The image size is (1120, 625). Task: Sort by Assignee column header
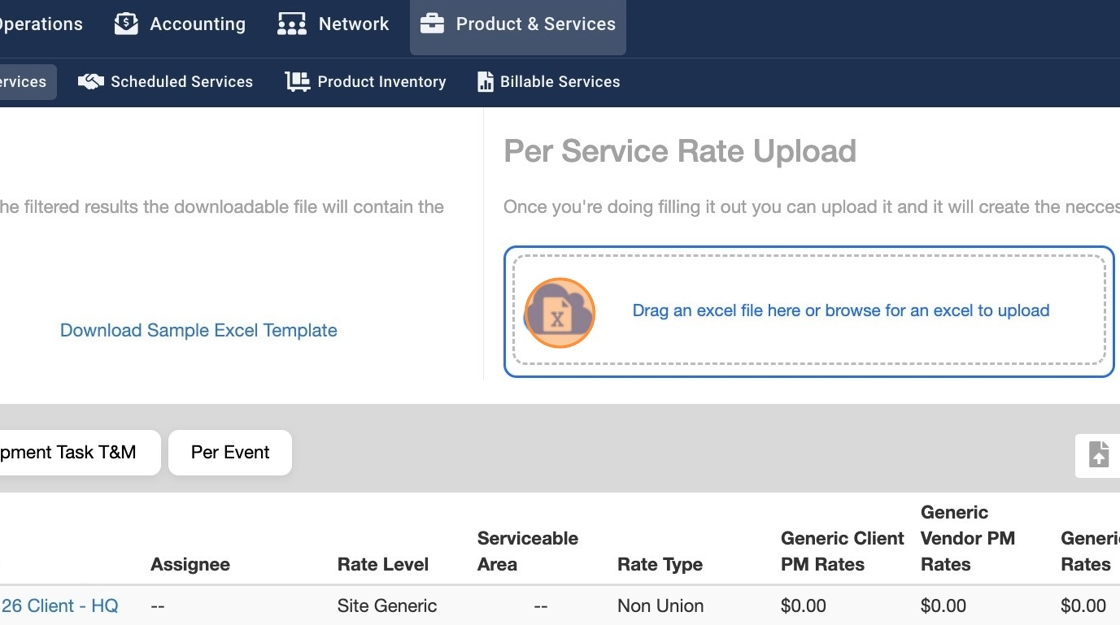[x=190, y=564]
